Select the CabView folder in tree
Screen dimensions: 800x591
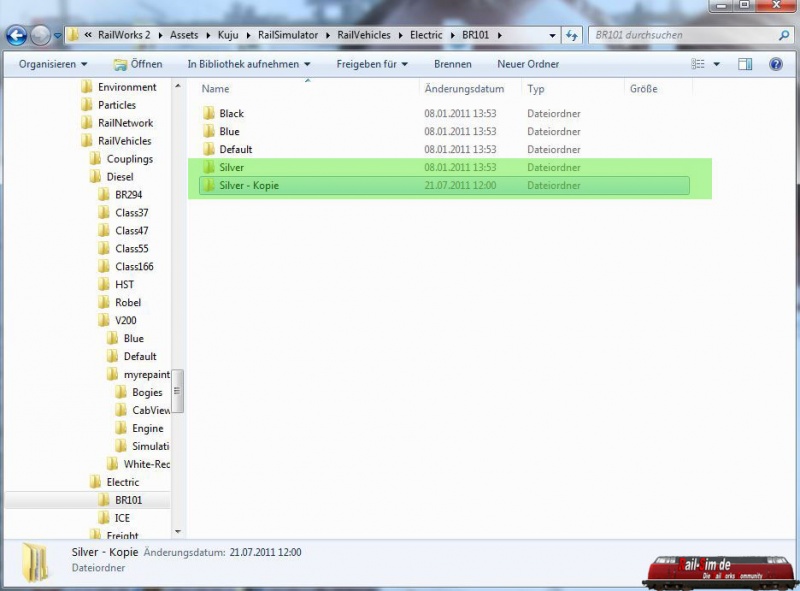coord(142,410)
